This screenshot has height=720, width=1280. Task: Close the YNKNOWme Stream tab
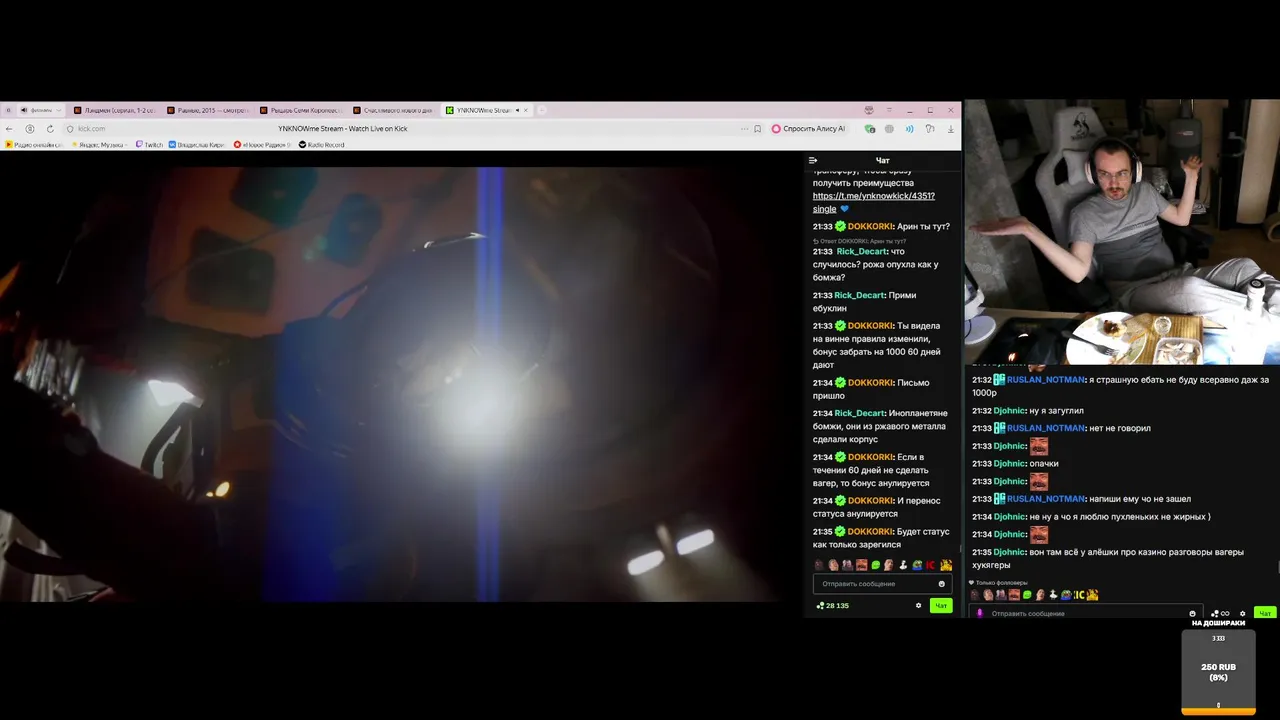[526, 110]
